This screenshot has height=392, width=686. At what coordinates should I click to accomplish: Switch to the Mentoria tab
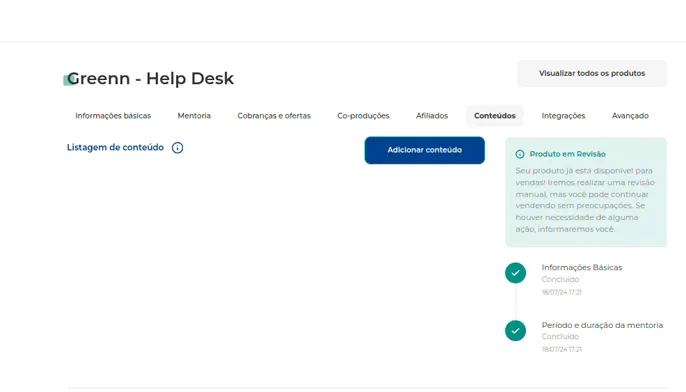click(194, 116)
